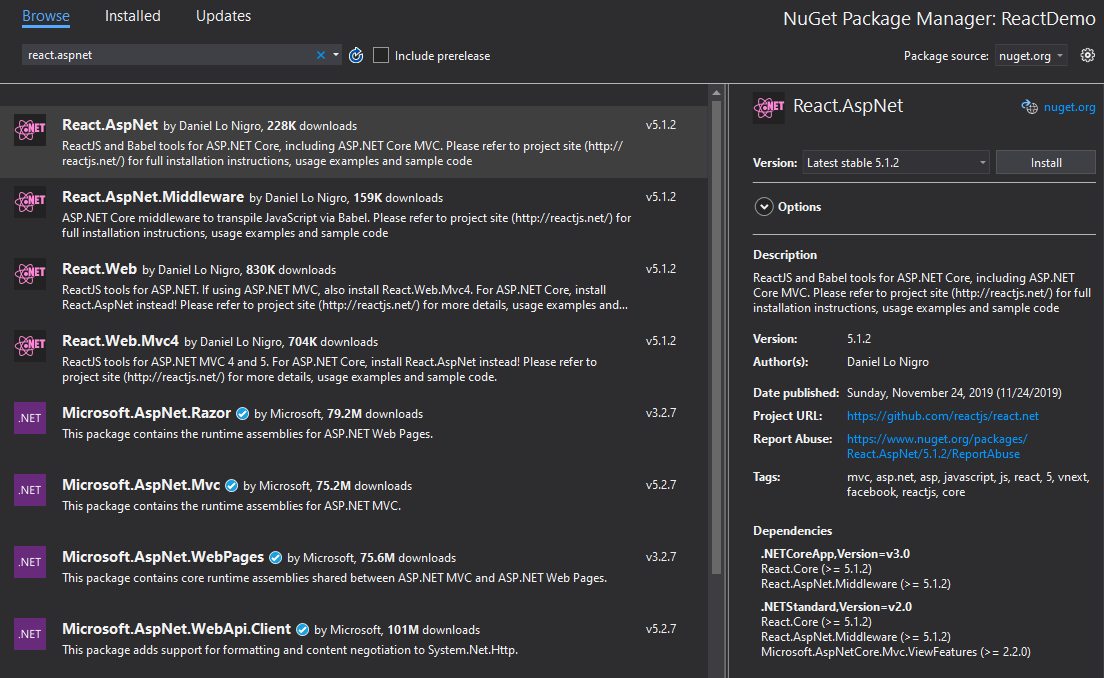1104x678 pixels.
Task: Click the 'Daniel Lo Nigro' author value
Action: point(888,362)
